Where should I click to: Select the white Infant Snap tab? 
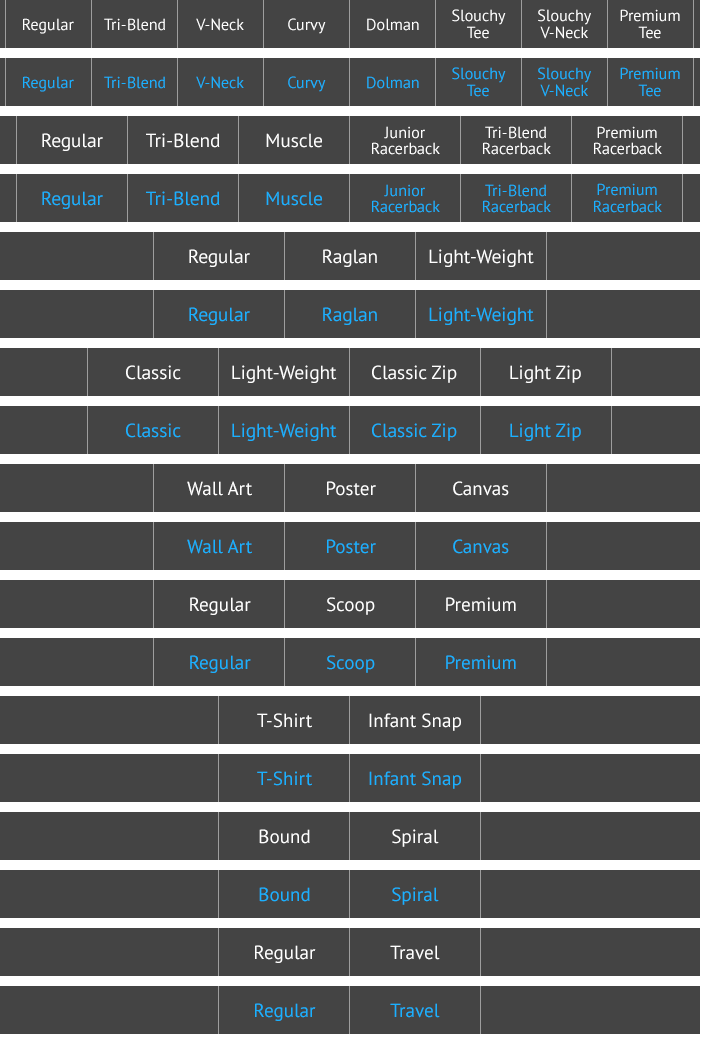tap(415, 721)
